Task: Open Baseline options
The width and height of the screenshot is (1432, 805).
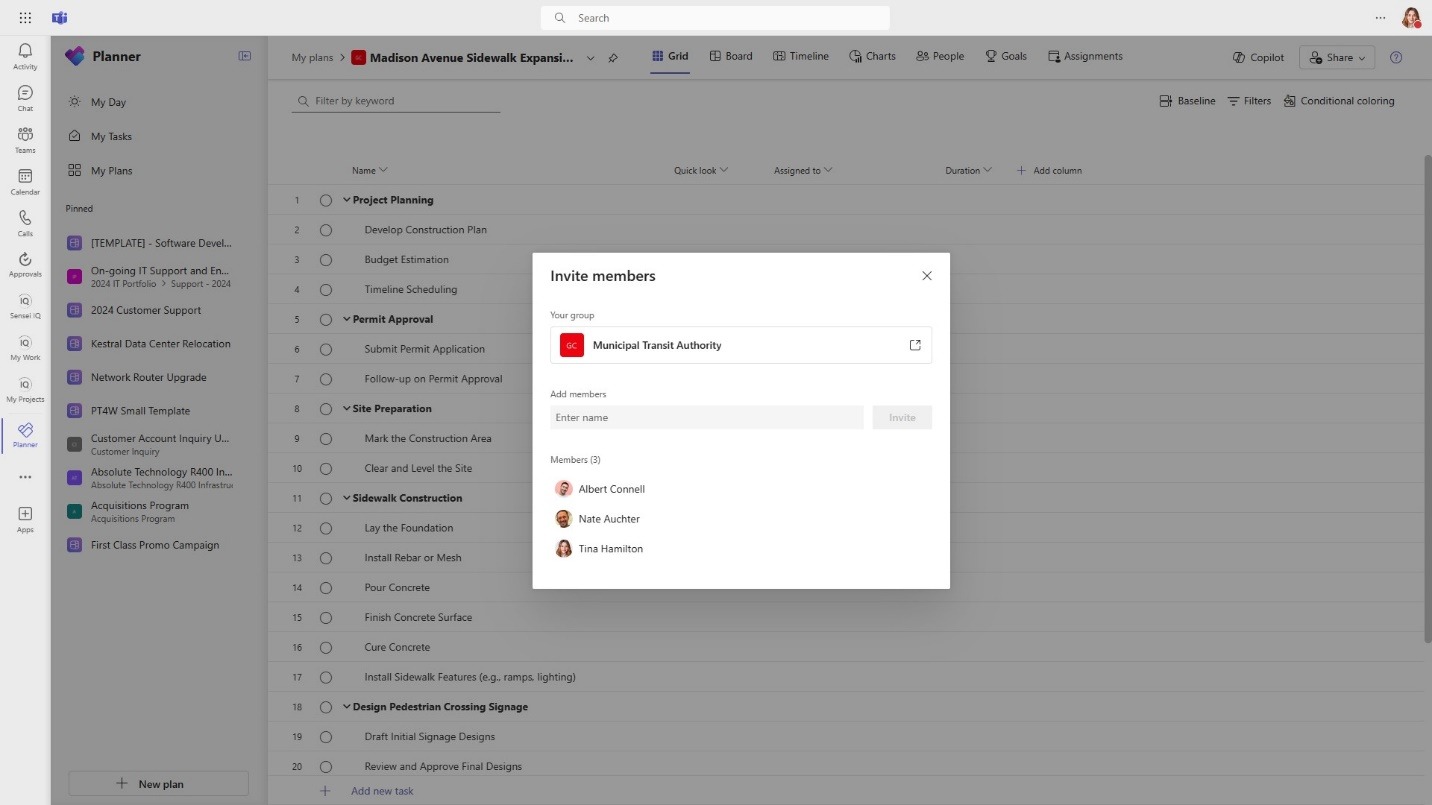Action: click(1187, 101)
